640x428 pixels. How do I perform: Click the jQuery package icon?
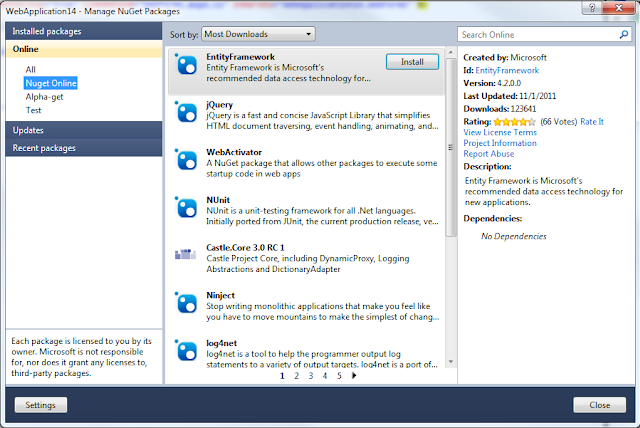pyautogui.click(x=186, y=112)
